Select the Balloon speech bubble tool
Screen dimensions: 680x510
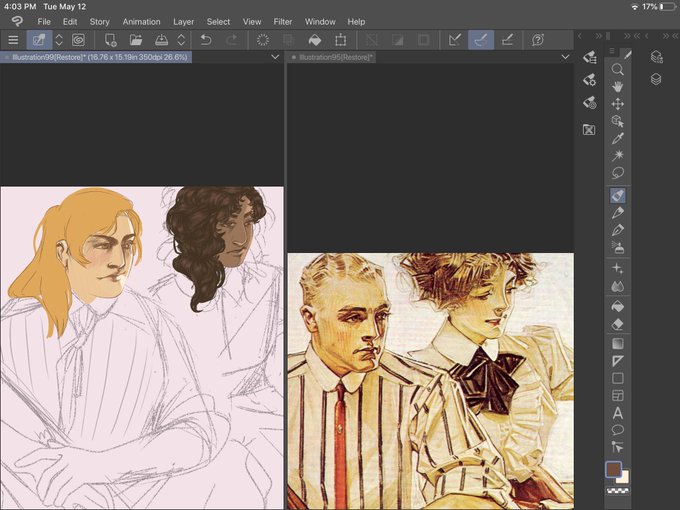coord(618,430)
